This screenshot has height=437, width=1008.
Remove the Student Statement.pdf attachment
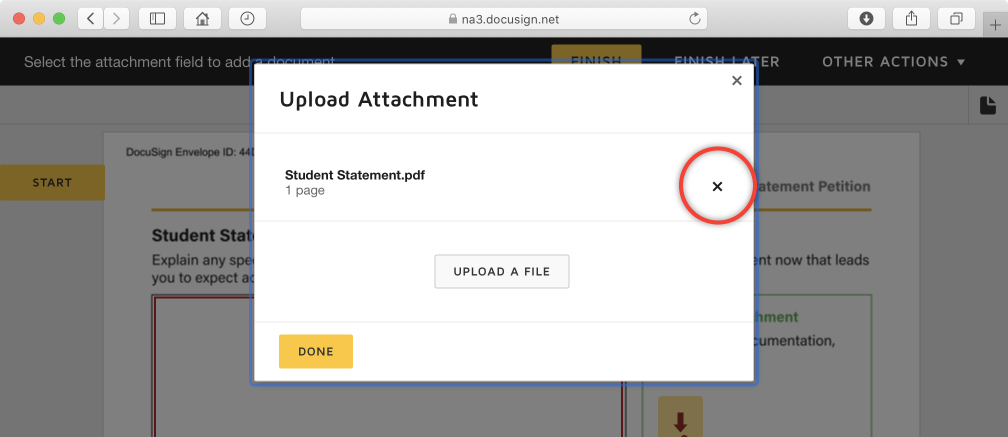click(717, 186)
